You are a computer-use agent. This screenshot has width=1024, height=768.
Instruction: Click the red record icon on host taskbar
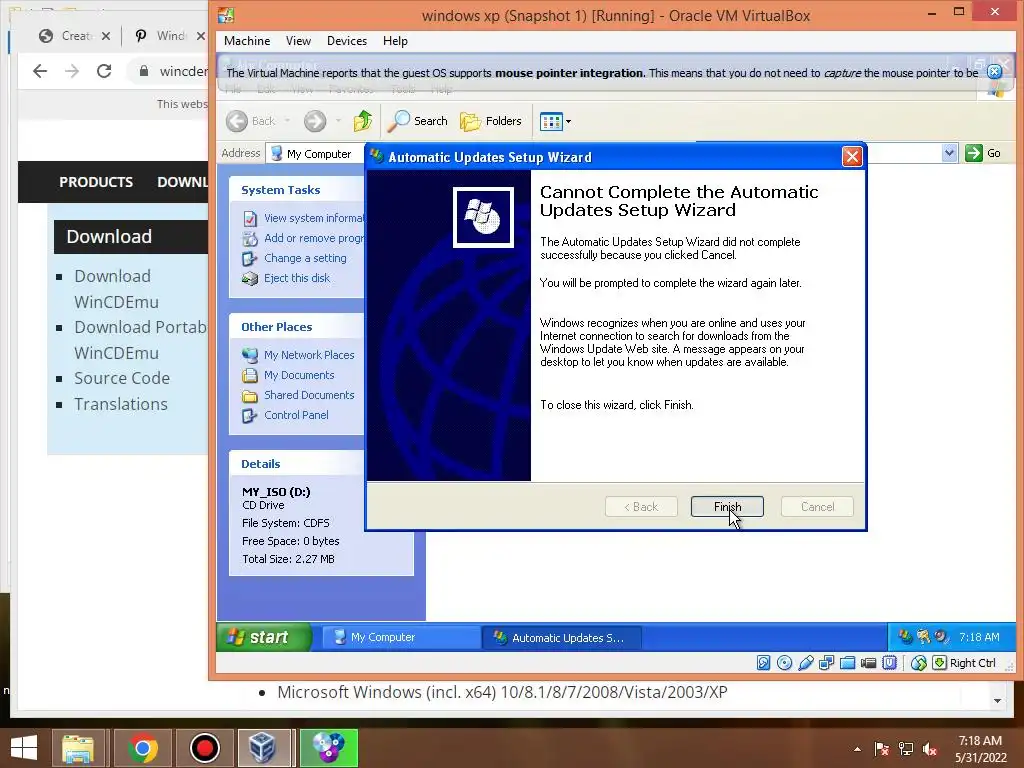(x=204, y=748)
